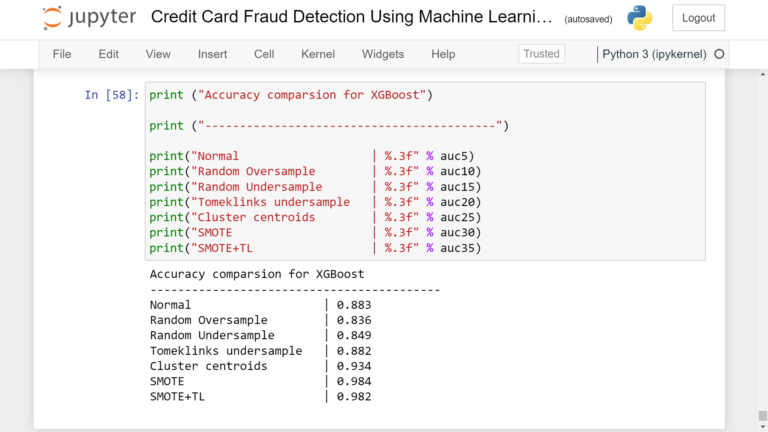Click the code line printing the title
The width and height of the screenshot is (768, 432).
tap(291, 95)
